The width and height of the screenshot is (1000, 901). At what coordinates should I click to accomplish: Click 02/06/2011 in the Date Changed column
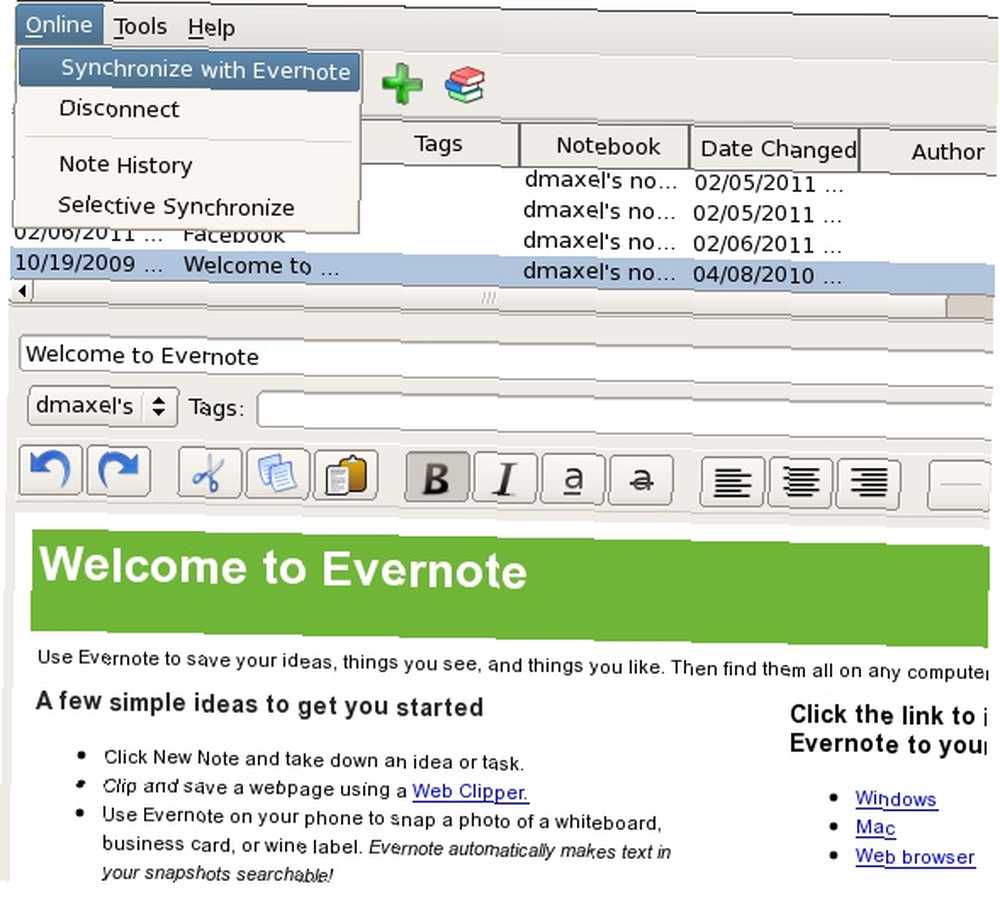point(767,244)
